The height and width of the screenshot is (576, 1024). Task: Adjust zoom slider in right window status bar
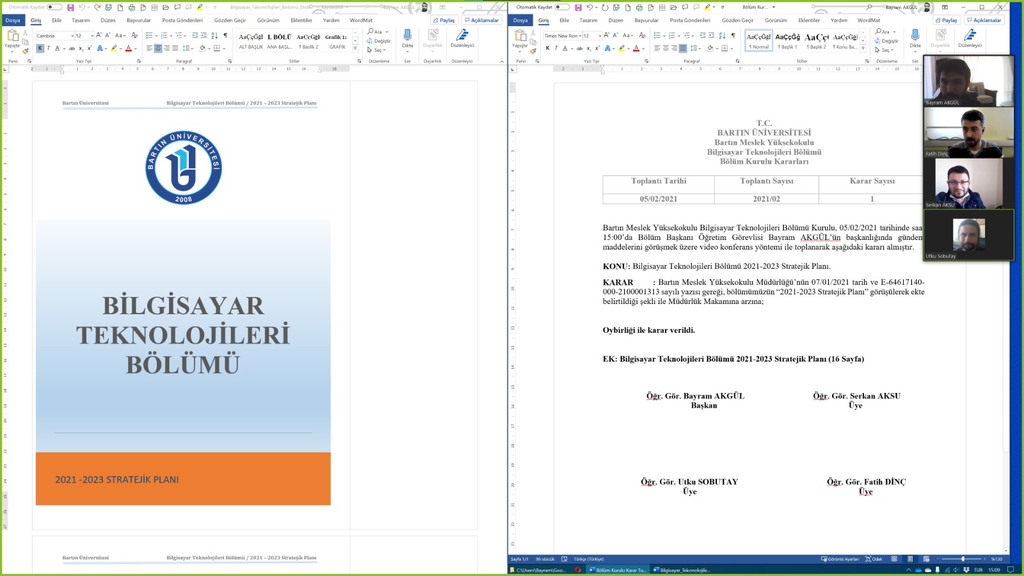pos(963,559)
